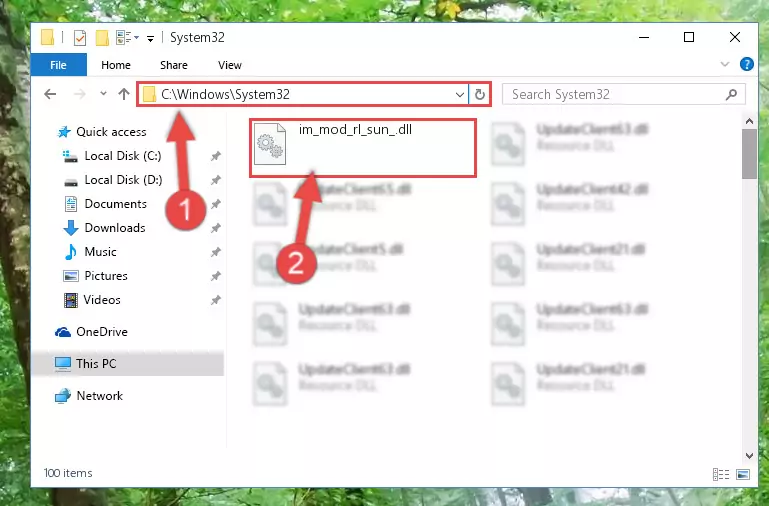
Task: Open the Customize Quick Access Toolbar arrow
Action: (151, 38)
